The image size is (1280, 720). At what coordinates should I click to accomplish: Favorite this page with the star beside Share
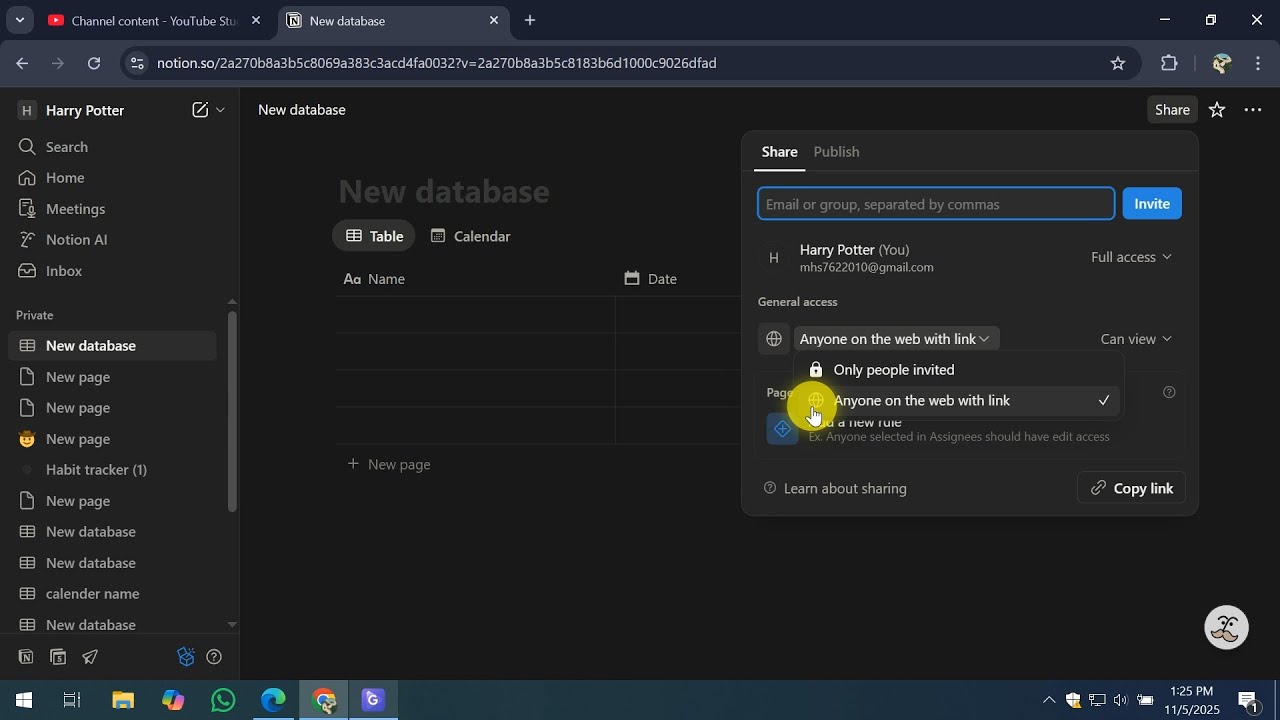[x=1217, y=110]
